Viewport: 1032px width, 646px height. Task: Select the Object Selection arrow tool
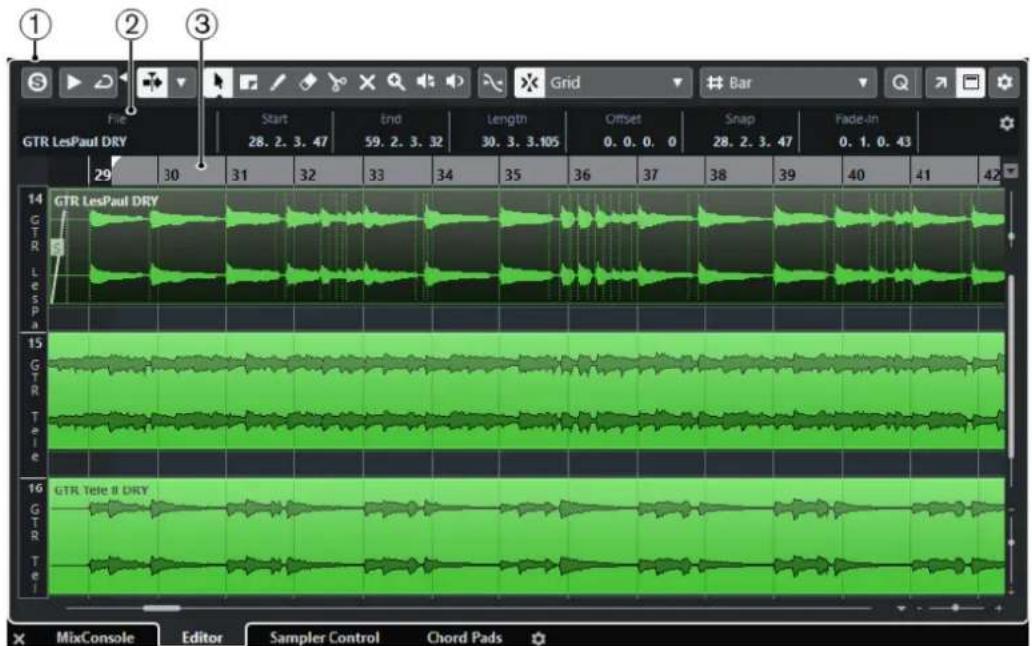[x=218, y=83]
